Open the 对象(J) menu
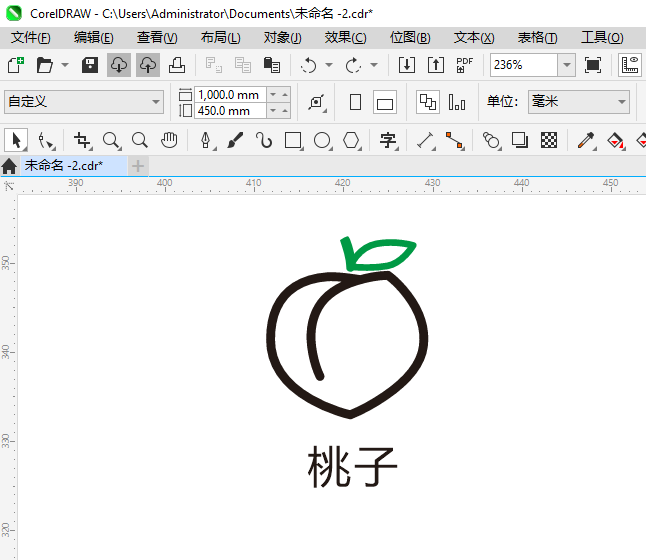 coord(283,38)
